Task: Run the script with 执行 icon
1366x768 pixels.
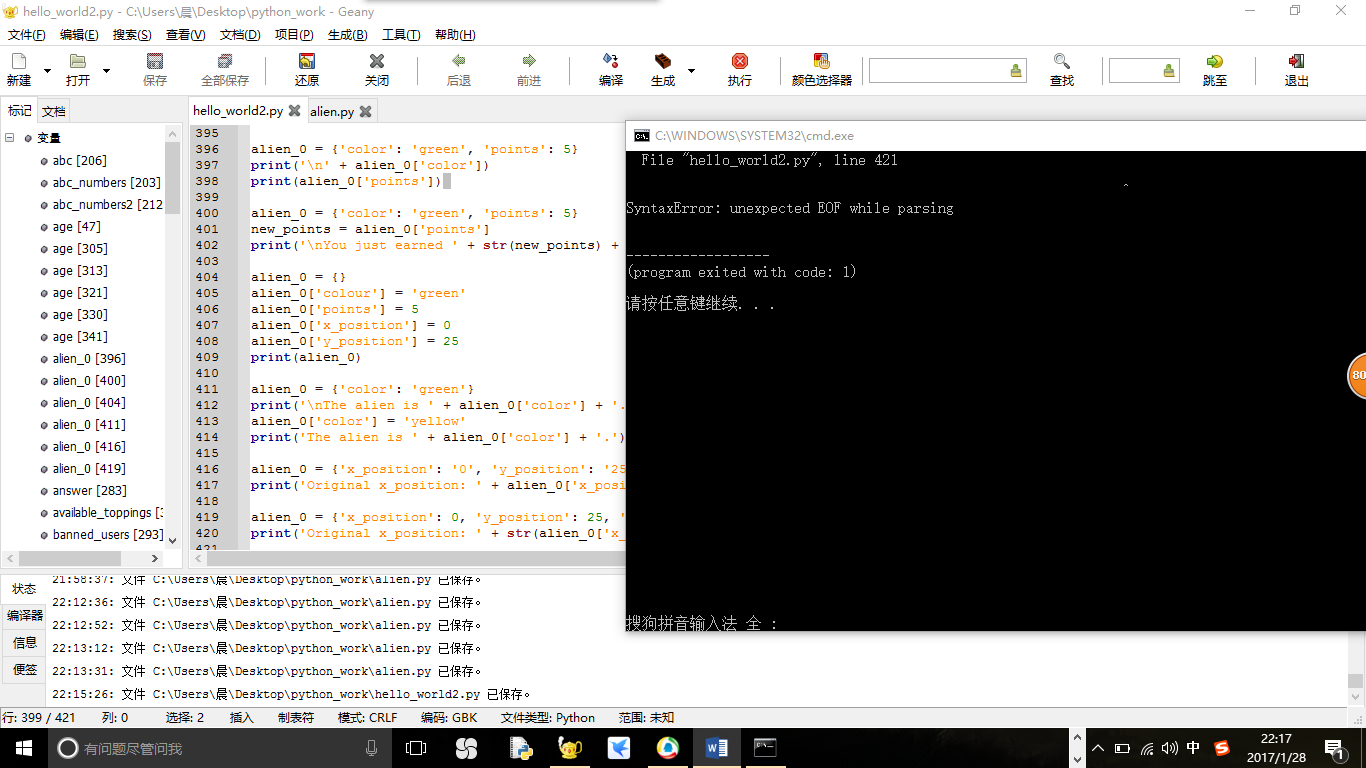Action: (x=740, y=69)
